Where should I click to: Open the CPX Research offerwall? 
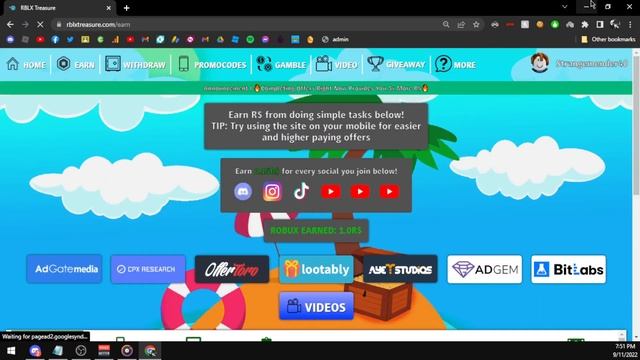(x=148, y=269)
